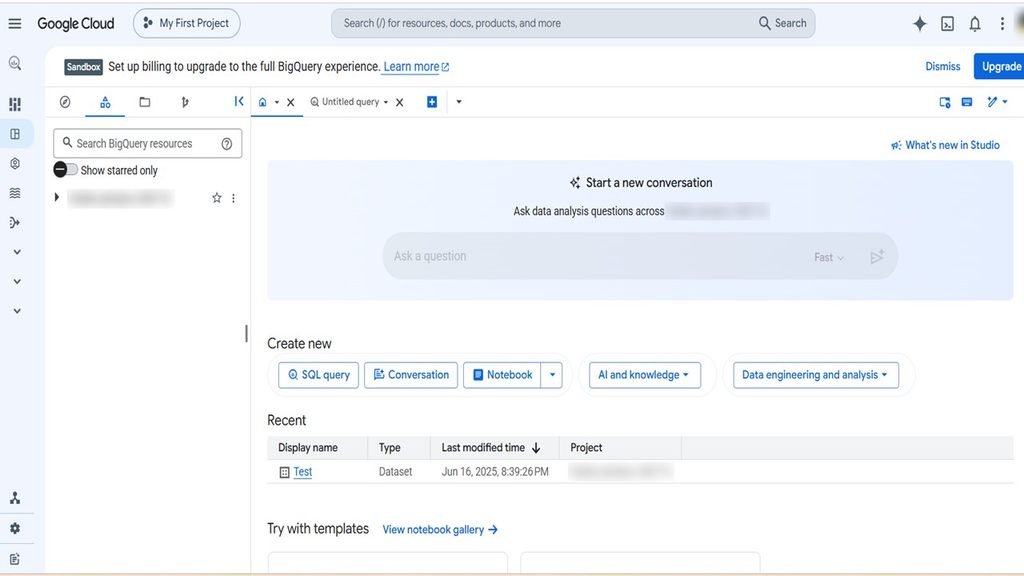The image size is (1024, 576).
Task: Dismiss the sandbox billing banner
Action: (942, 67)
